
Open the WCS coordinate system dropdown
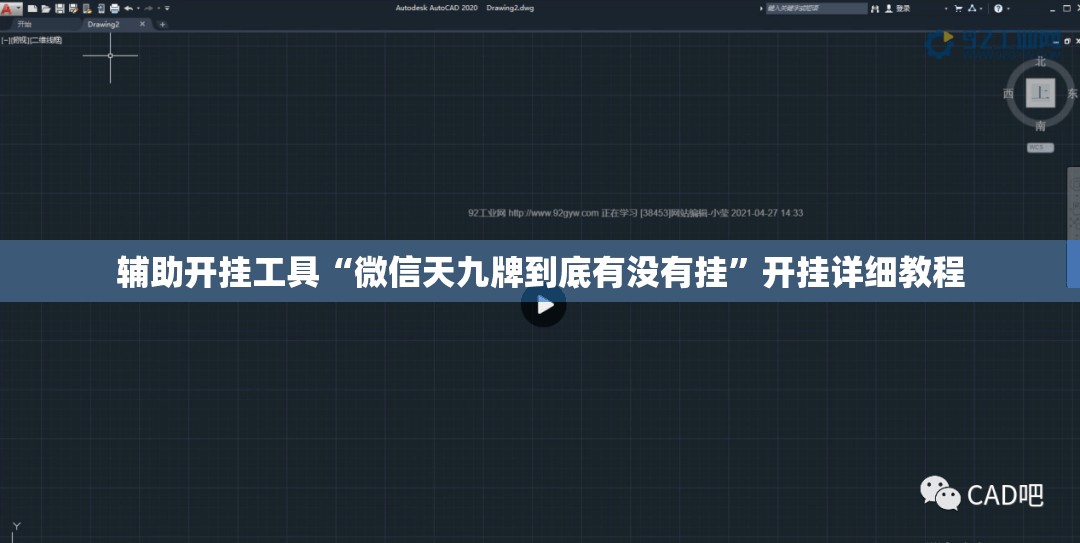(x=1040, y=147)
